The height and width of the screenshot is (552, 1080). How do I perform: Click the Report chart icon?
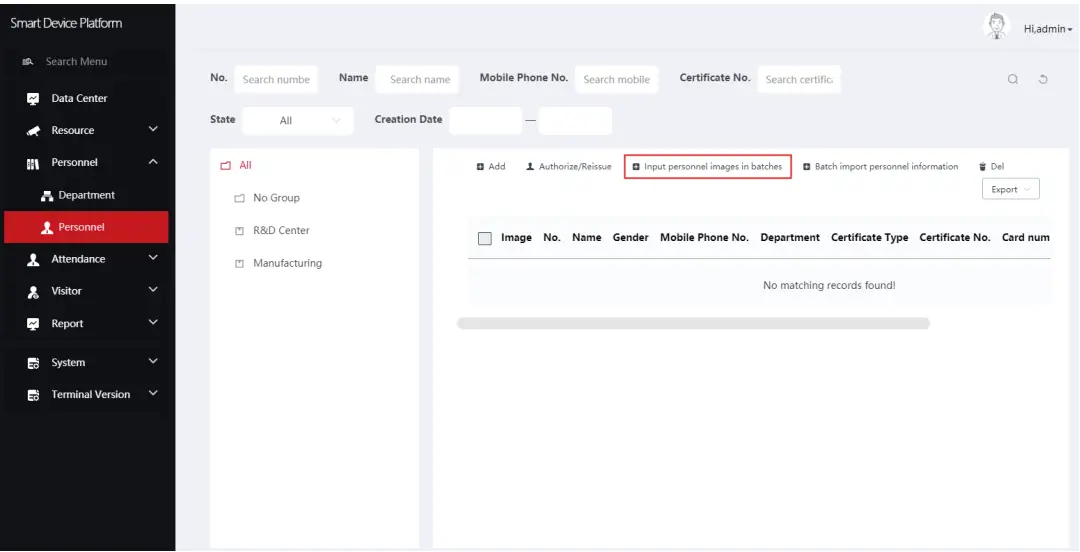[x=33, y=324]
